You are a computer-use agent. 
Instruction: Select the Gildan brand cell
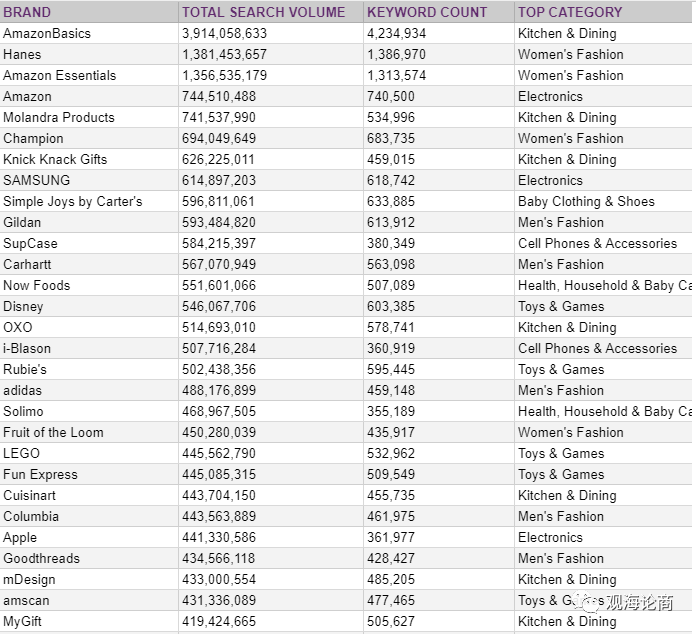coord(89,222)
